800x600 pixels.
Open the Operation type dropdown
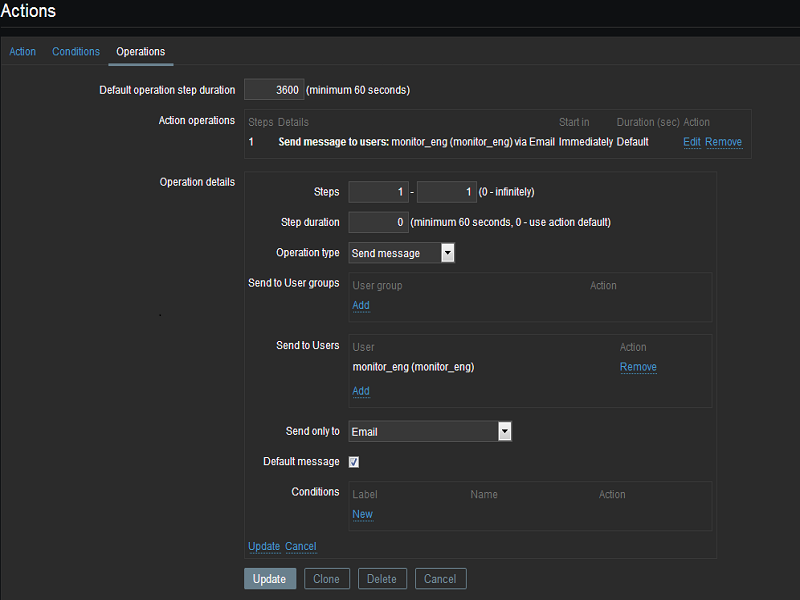402,253
